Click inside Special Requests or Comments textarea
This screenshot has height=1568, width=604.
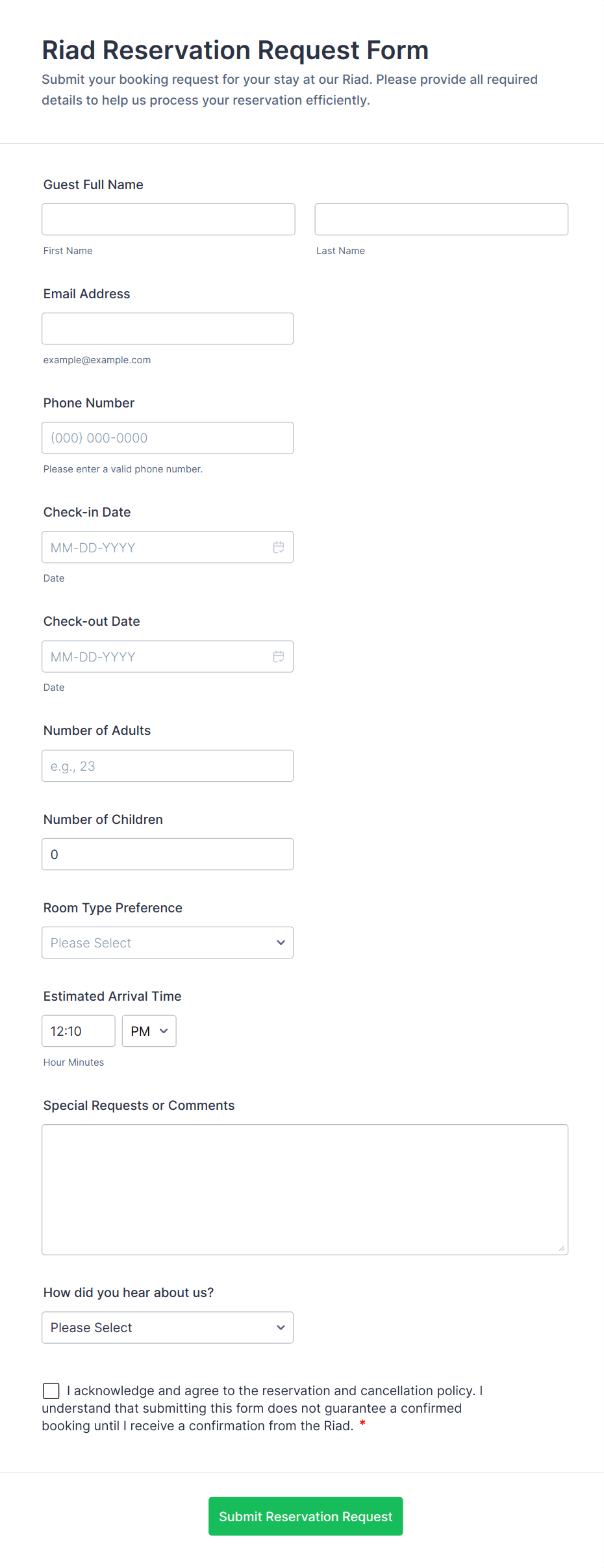[x=305, y=1189]
